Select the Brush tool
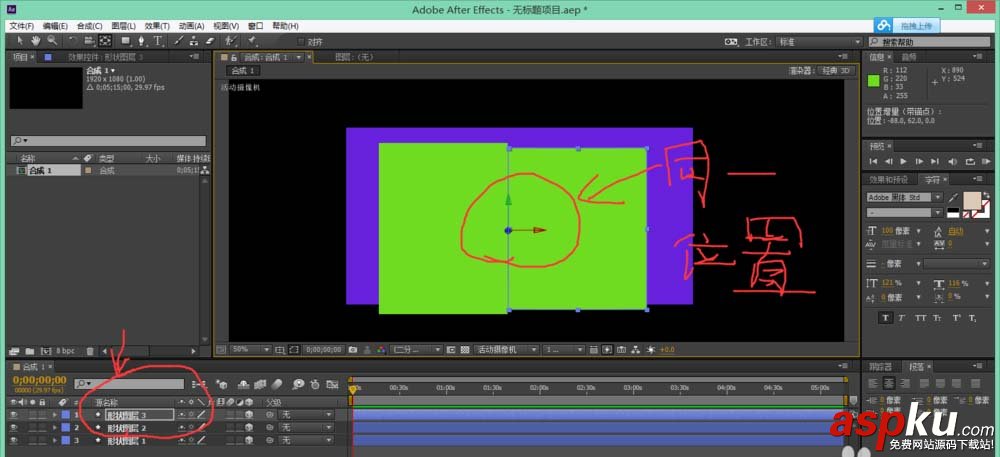This screenshot has height=457, width=1000. (179, 41)
